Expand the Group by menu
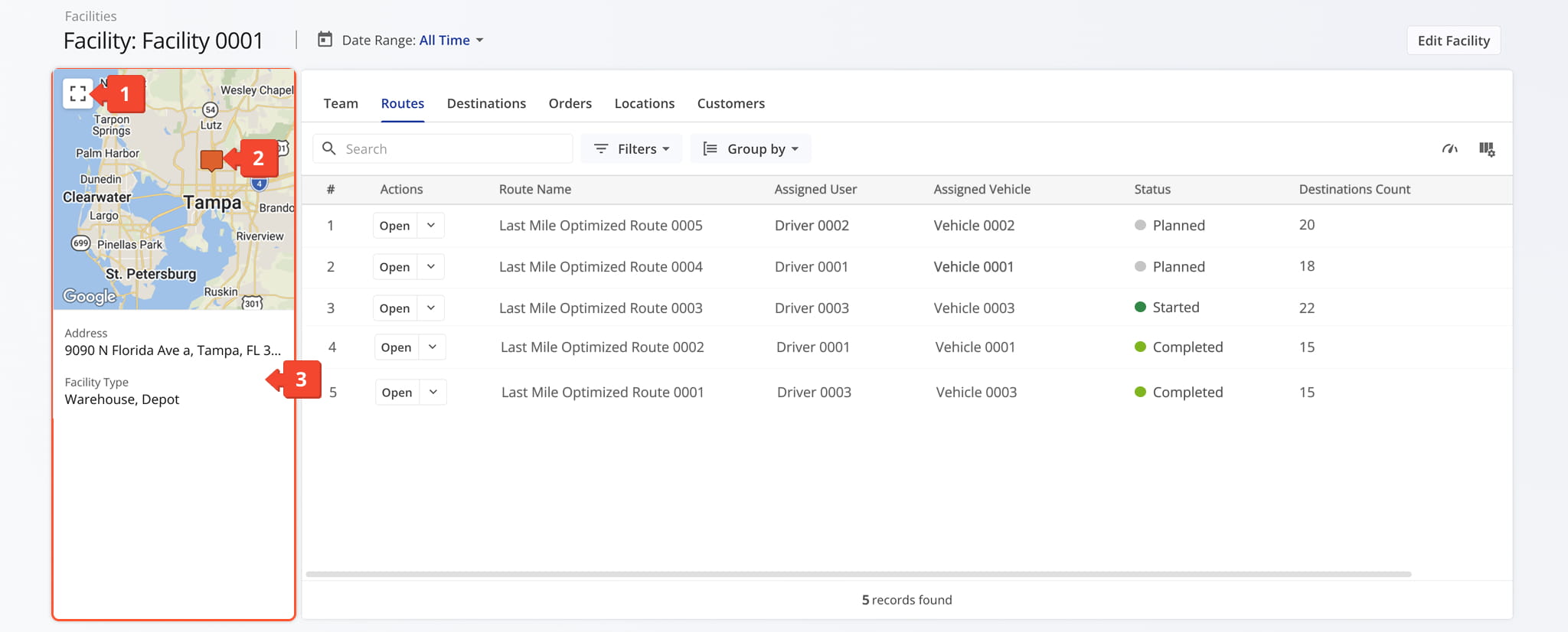This screenshot has height=632, width=1568. 750,149
